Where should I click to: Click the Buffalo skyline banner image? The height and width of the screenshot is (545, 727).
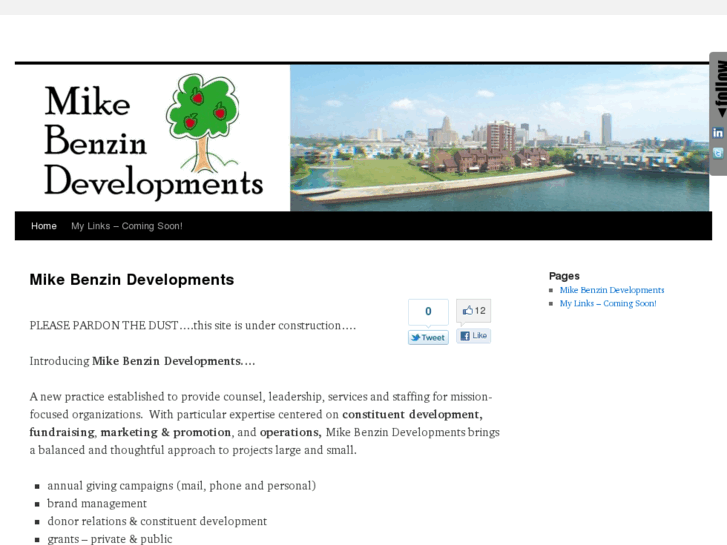pyautogui.click(x=499, y=138)
